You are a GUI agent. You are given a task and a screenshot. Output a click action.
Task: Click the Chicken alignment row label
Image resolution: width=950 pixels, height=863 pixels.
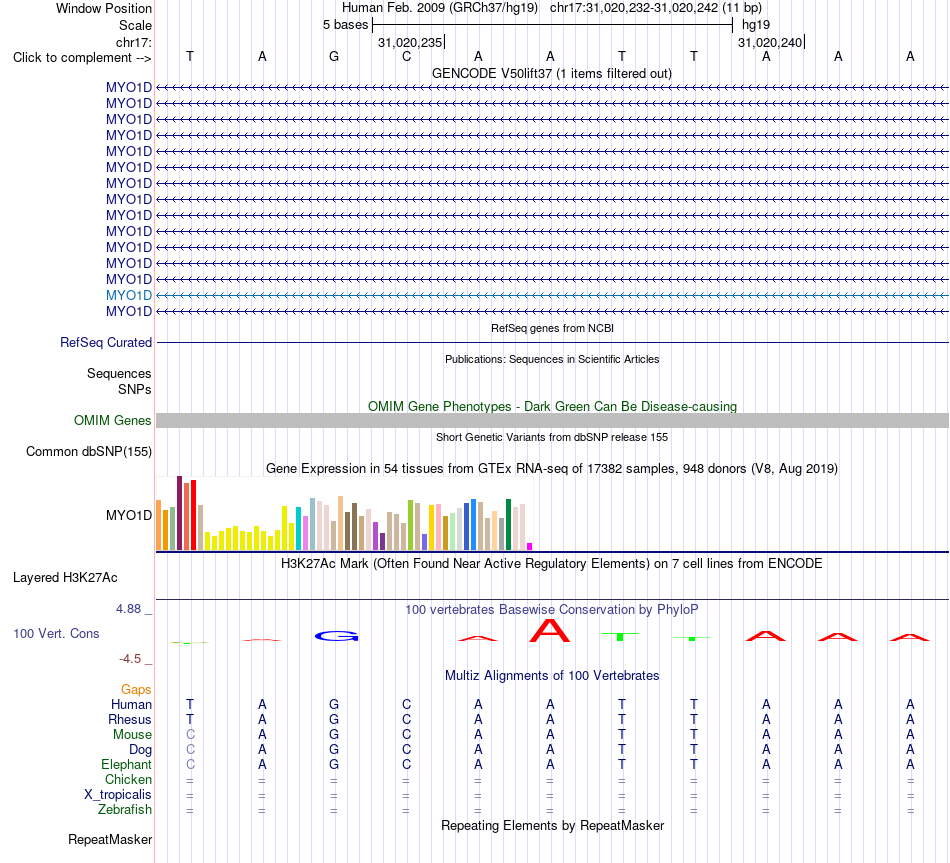[x=128, y=779]
